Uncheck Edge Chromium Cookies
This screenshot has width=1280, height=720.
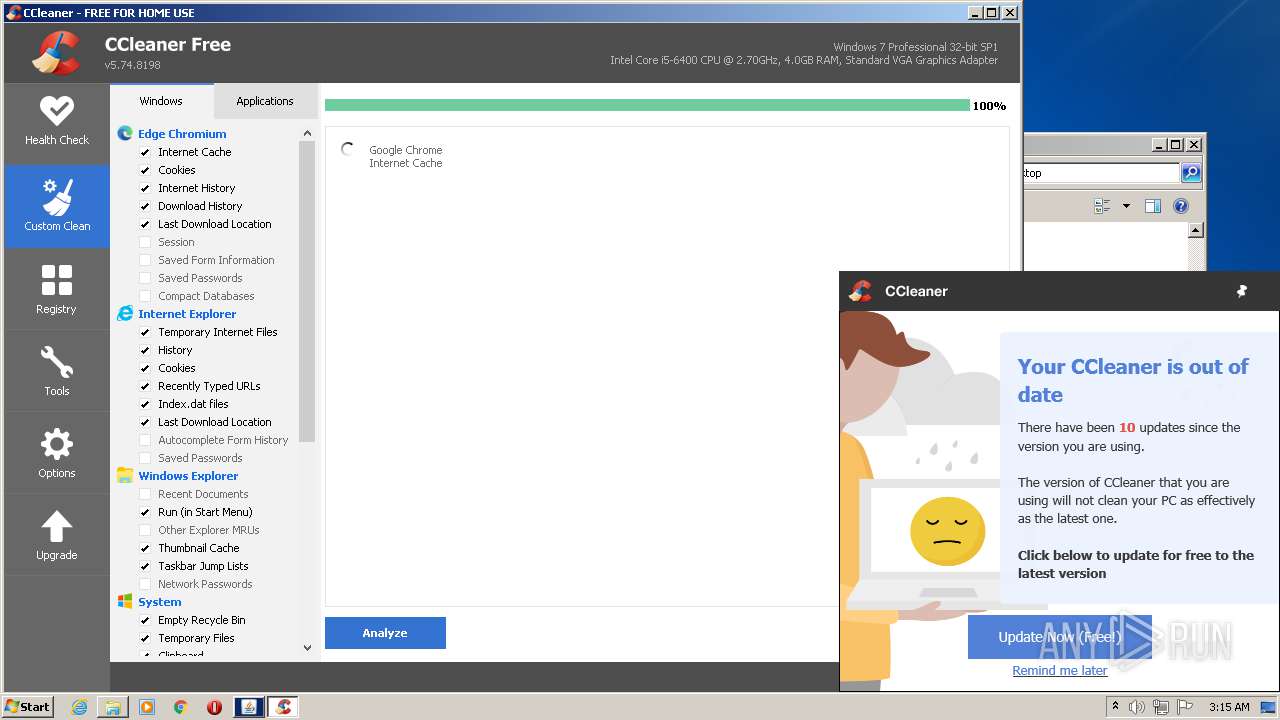pos(145,170)
